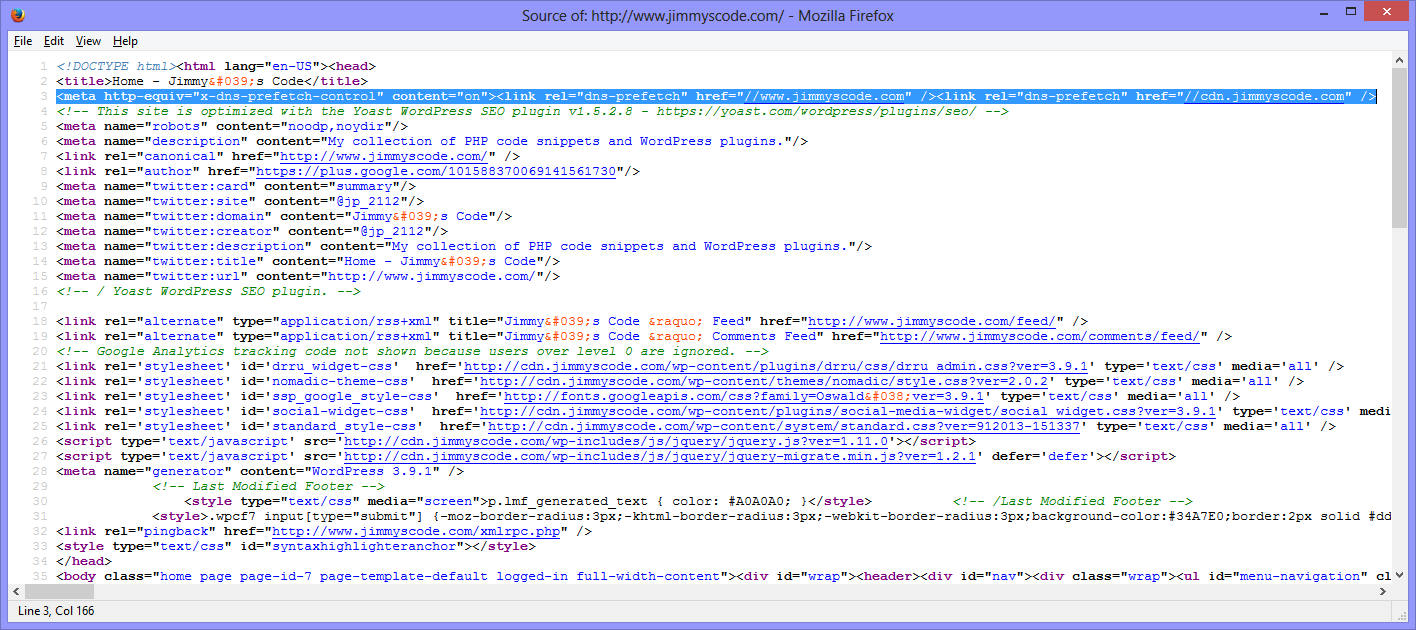Open the social_widget.css stylesheet link
Image resolution: width=1416 pixels, height=630 pixels.
(848, 411)
